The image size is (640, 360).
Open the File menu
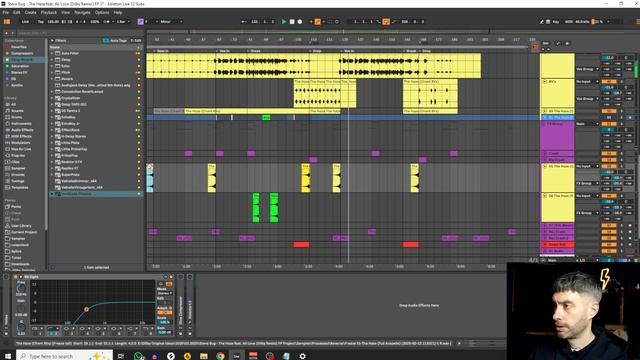(x=6, y=13)
